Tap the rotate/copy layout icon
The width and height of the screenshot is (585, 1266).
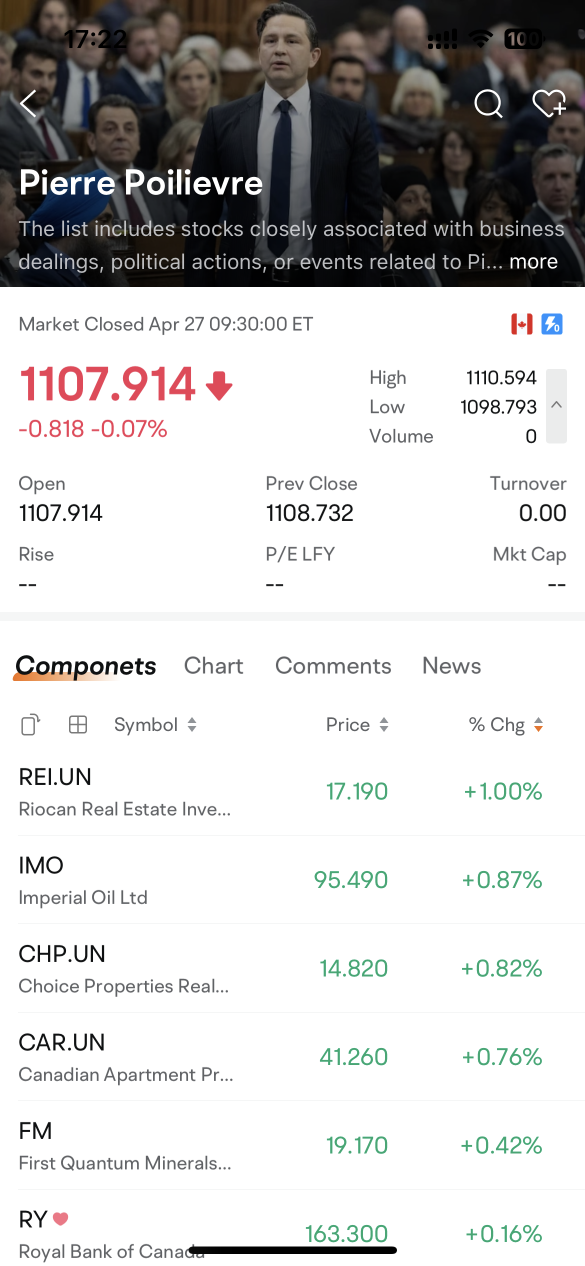tap(30, 725)
